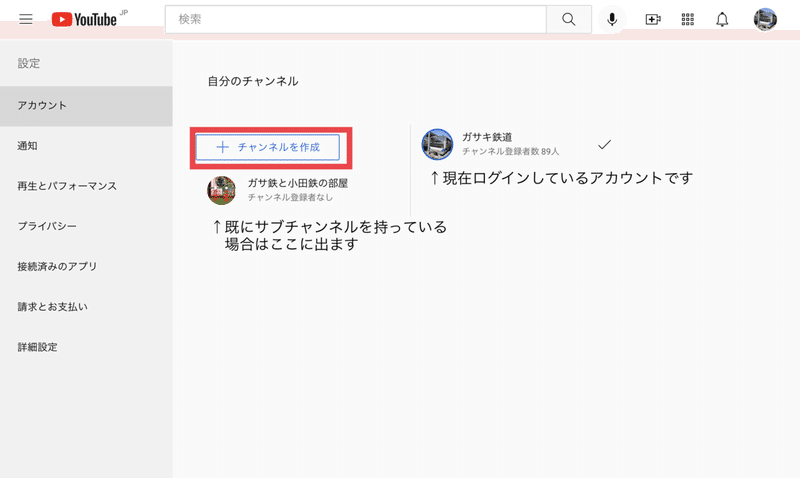Click the チャンネル登録者なし text
Screen dimensions: 800x478
(x=290, y=197)
